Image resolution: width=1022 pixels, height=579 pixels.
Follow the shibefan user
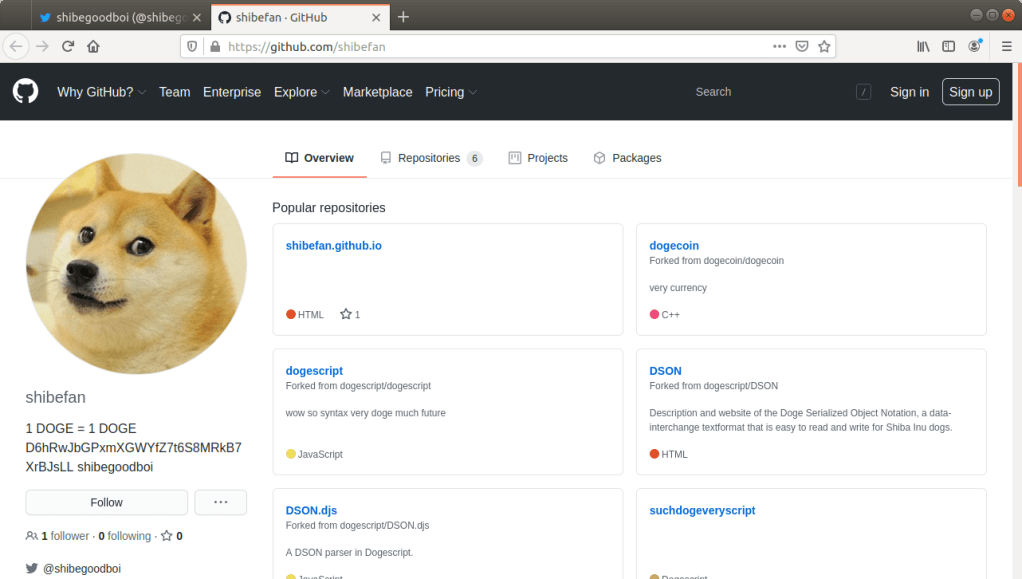coord(106,502)
